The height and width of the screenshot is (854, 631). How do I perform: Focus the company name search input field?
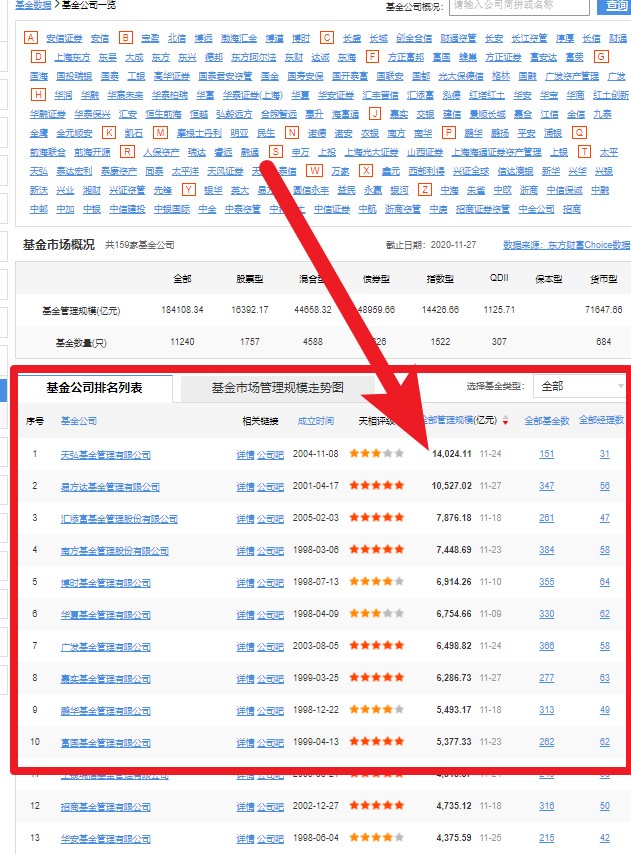[x=519, y=5]
